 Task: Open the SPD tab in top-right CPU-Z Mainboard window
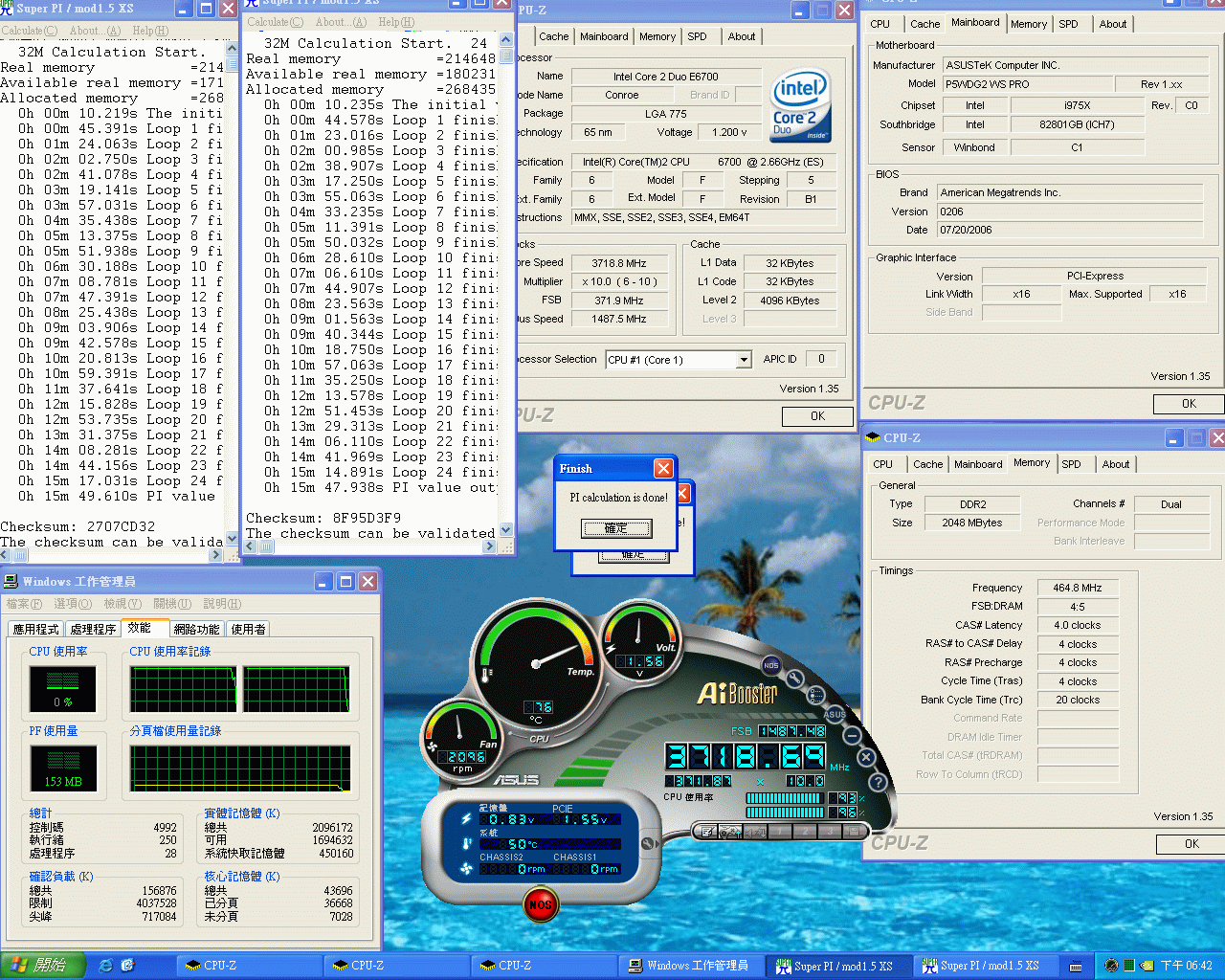[x=1068, y=24]
